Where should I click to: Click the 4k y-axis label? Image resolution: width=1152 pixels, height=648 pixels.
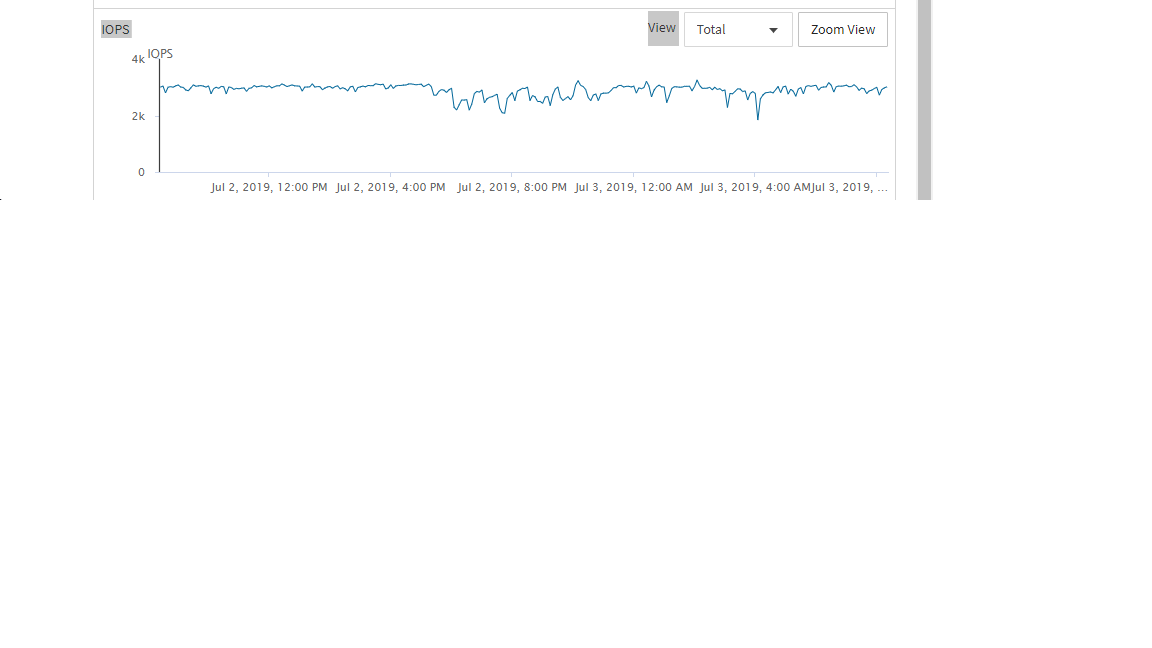[x=138, y=60]
